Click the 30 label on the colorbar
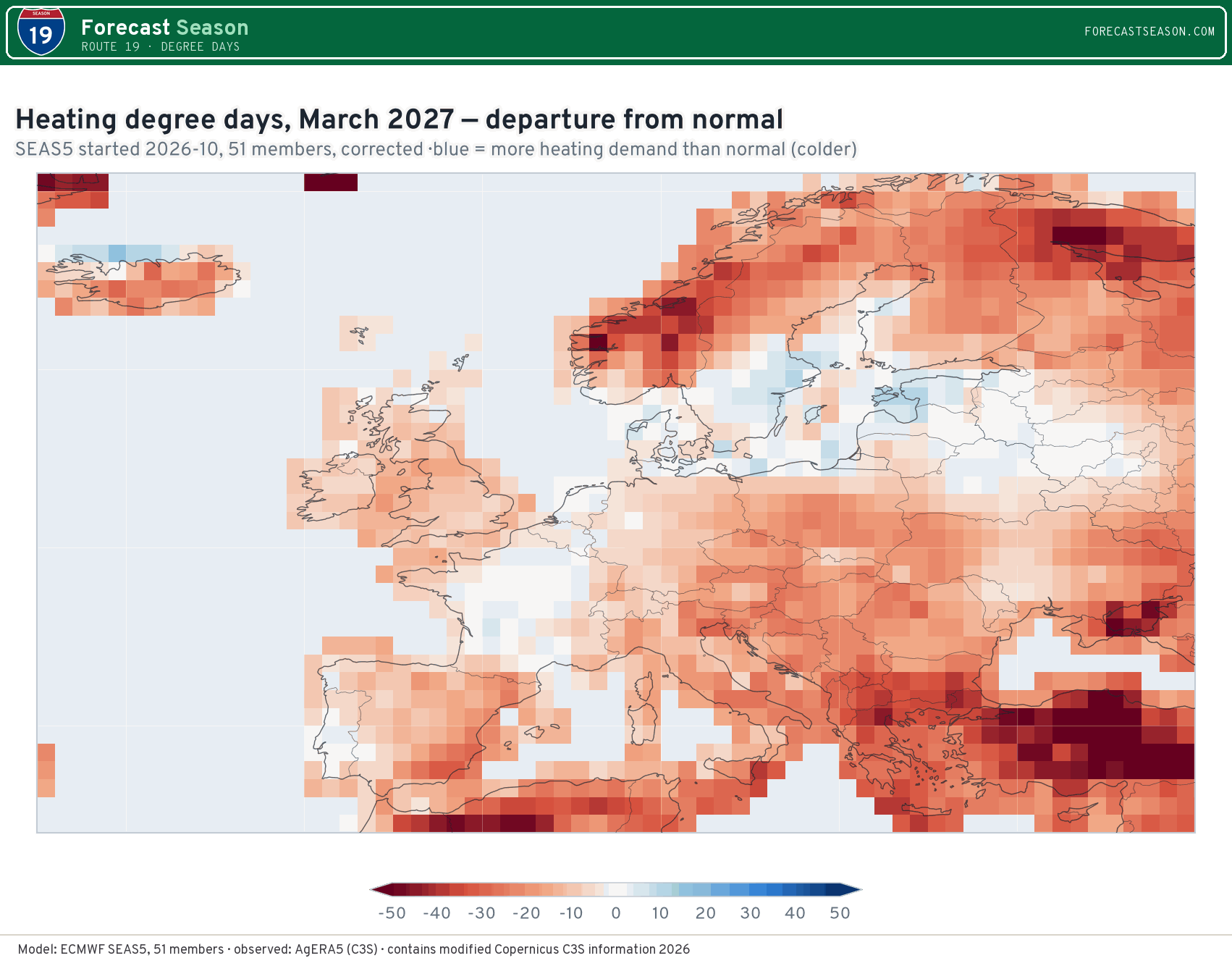 click(x=751, y=913)
